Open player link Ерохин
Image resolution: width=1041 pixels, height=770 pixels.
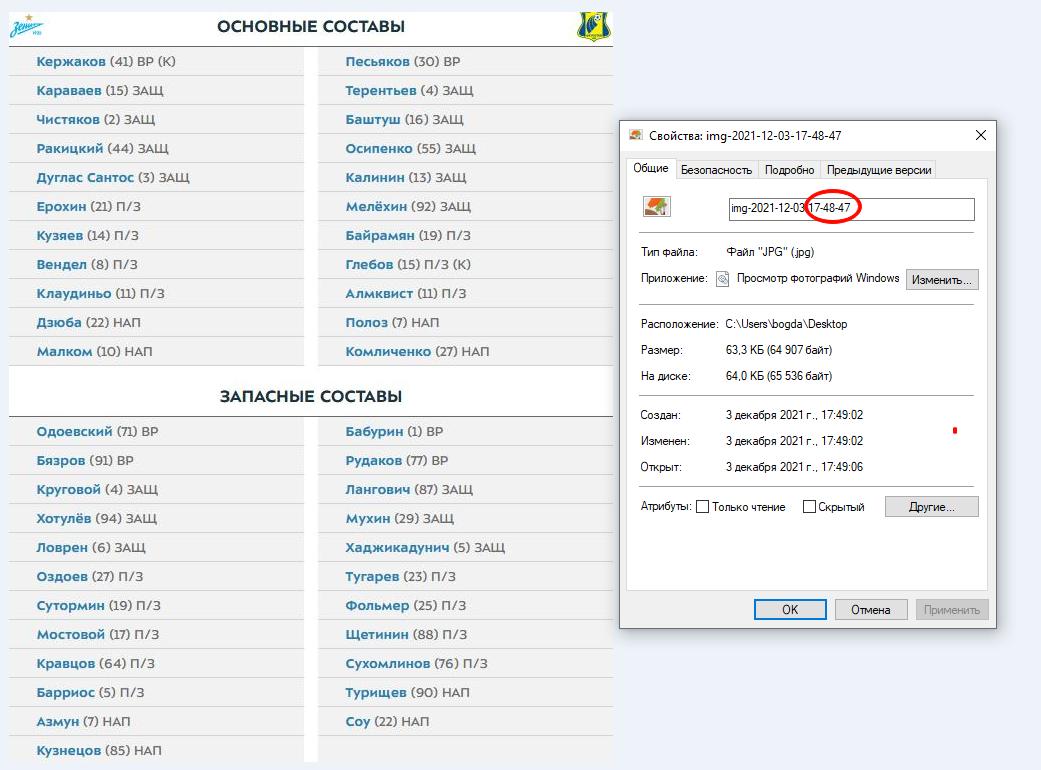[61, 206]
